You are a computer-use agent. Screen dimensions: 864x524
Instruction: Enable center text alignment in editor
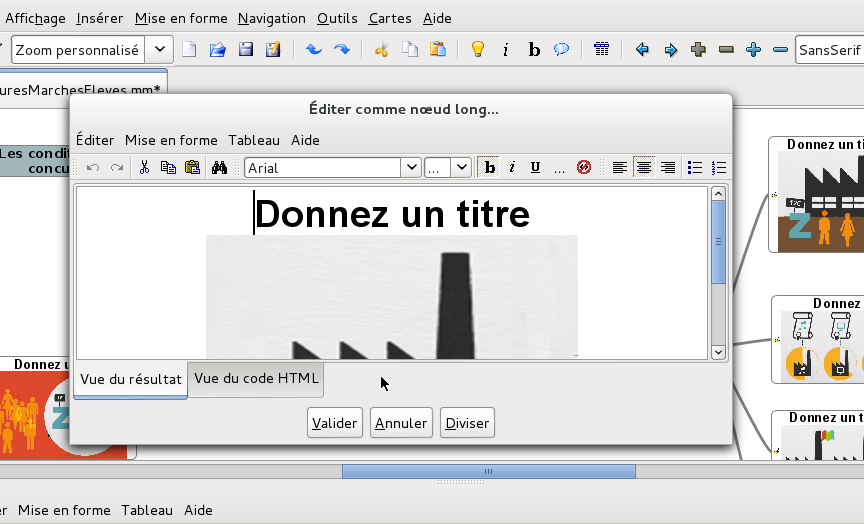644,168
